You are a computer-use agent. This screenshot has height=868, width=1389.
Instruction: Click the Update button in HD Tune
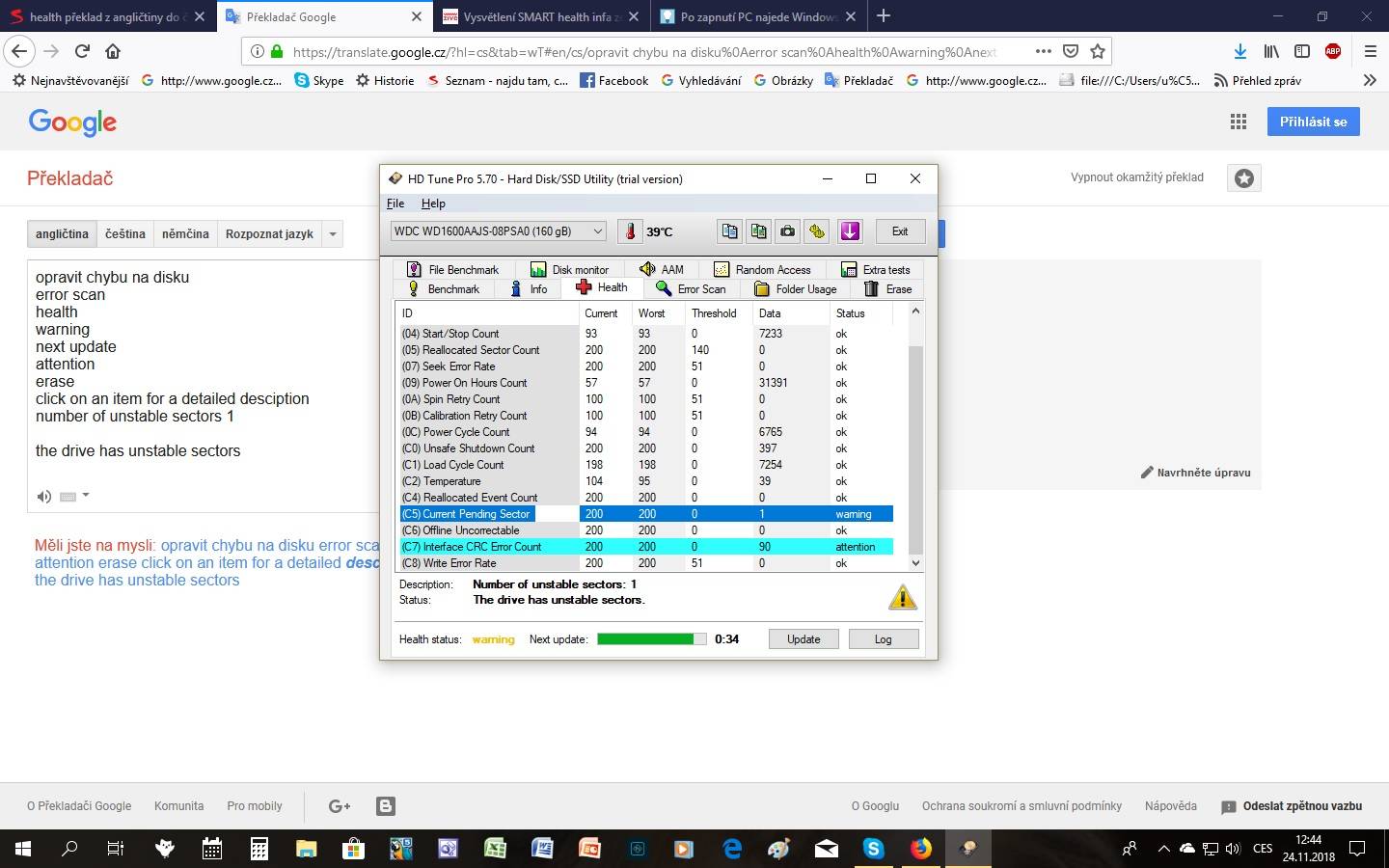803,639
